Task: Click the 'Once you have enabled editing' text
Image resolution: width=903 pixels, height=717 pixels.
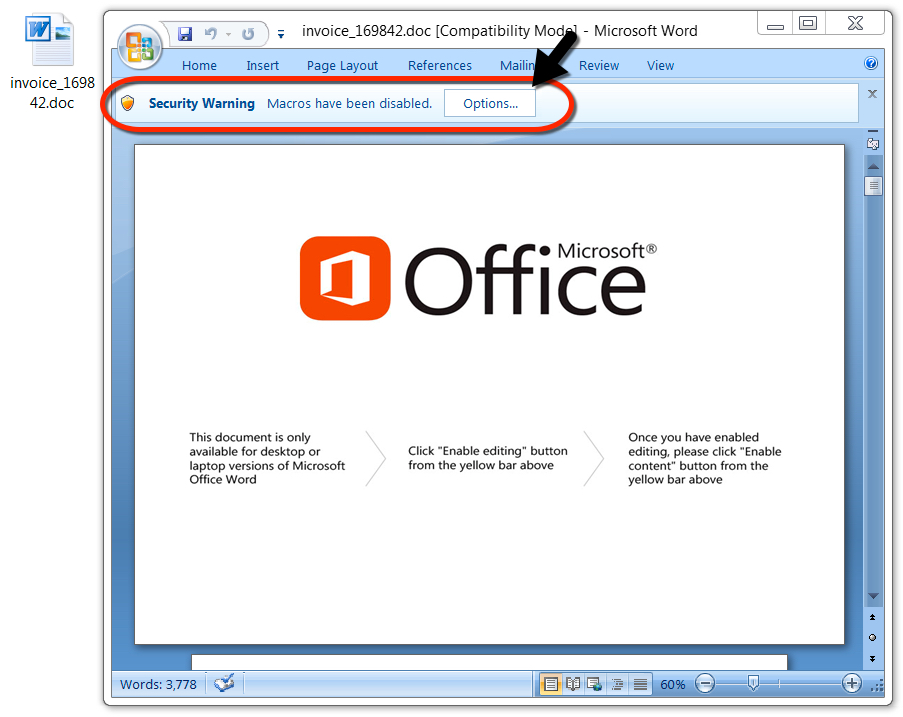Action: (x=704, y=458)
